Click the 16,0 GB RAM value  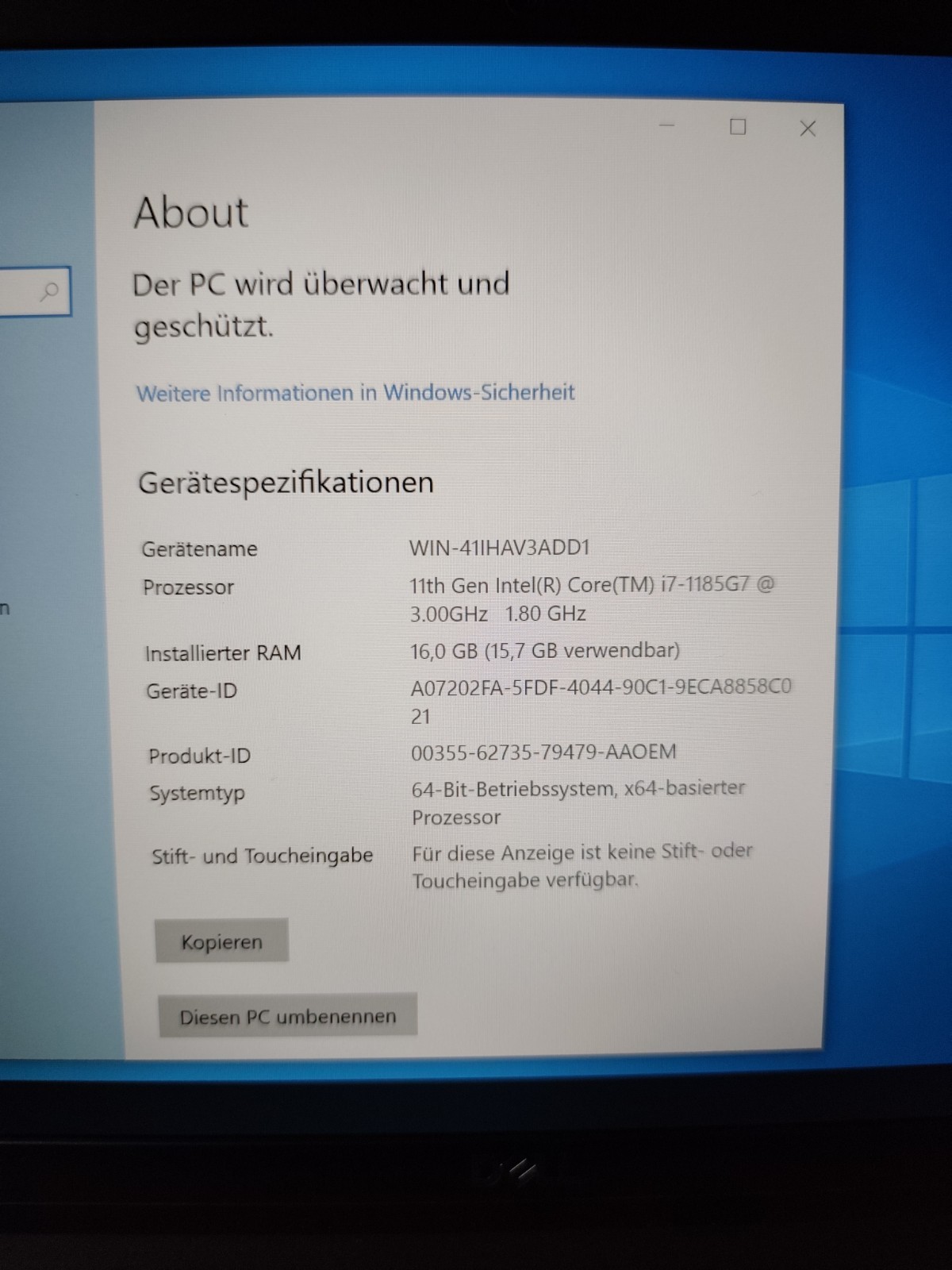[x=545, y=651]
